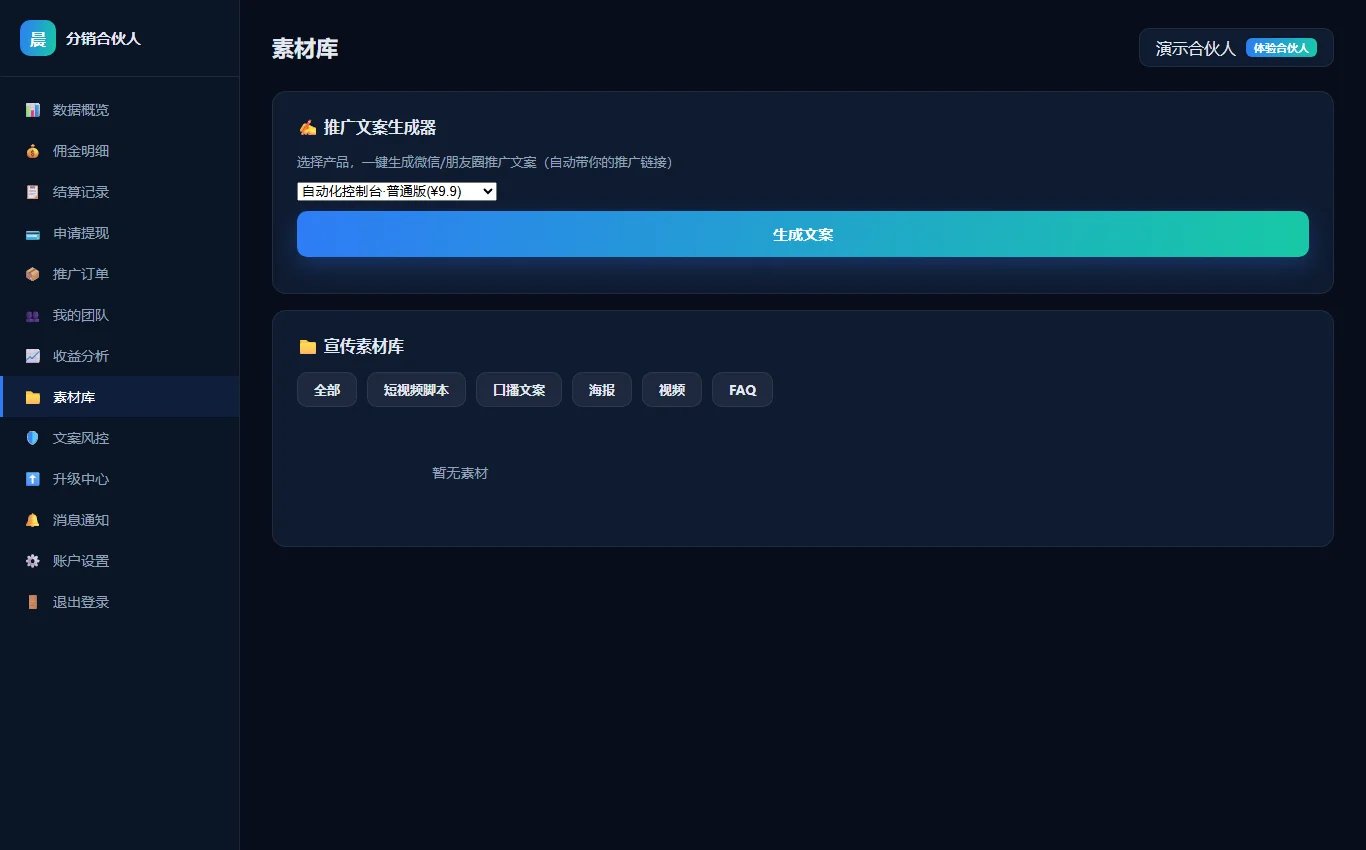Click the 暂无素材 empty-state text

click(460, 473)
